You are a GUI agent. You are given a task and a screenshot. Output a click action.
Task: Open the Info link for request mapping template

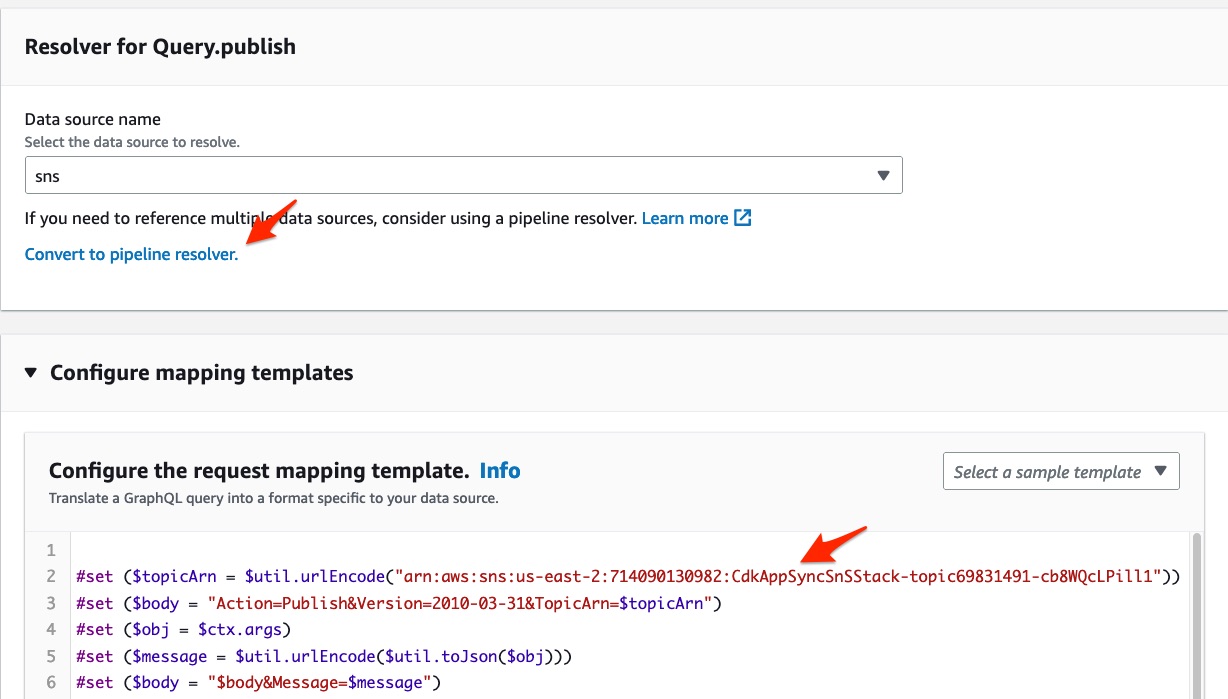click(x=500, y=470)
